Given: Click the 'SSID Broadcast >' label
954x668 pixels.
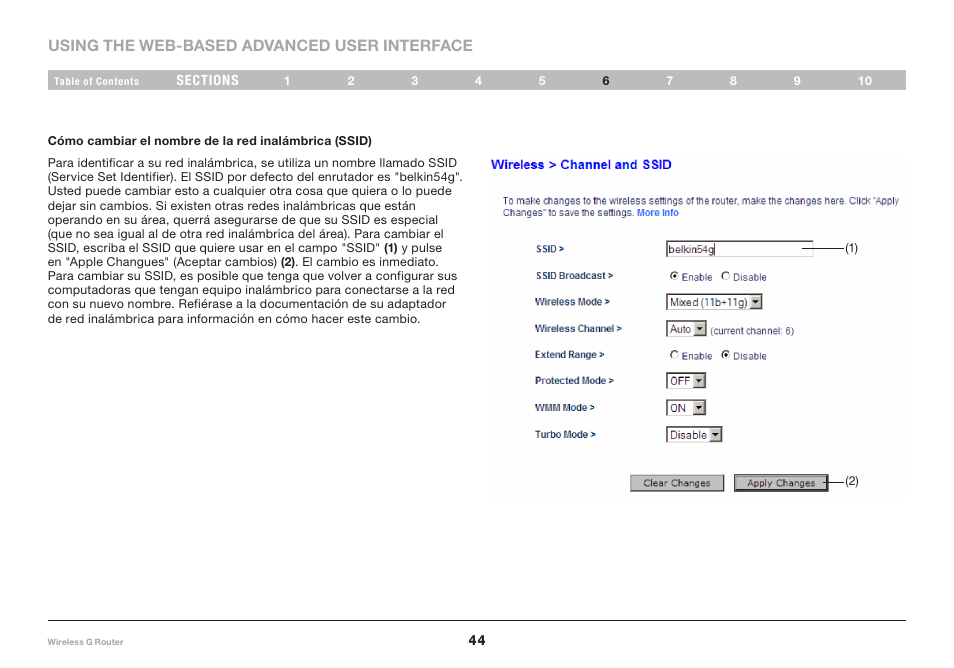Looking at the screenshot, I should (x=574, y=276).
